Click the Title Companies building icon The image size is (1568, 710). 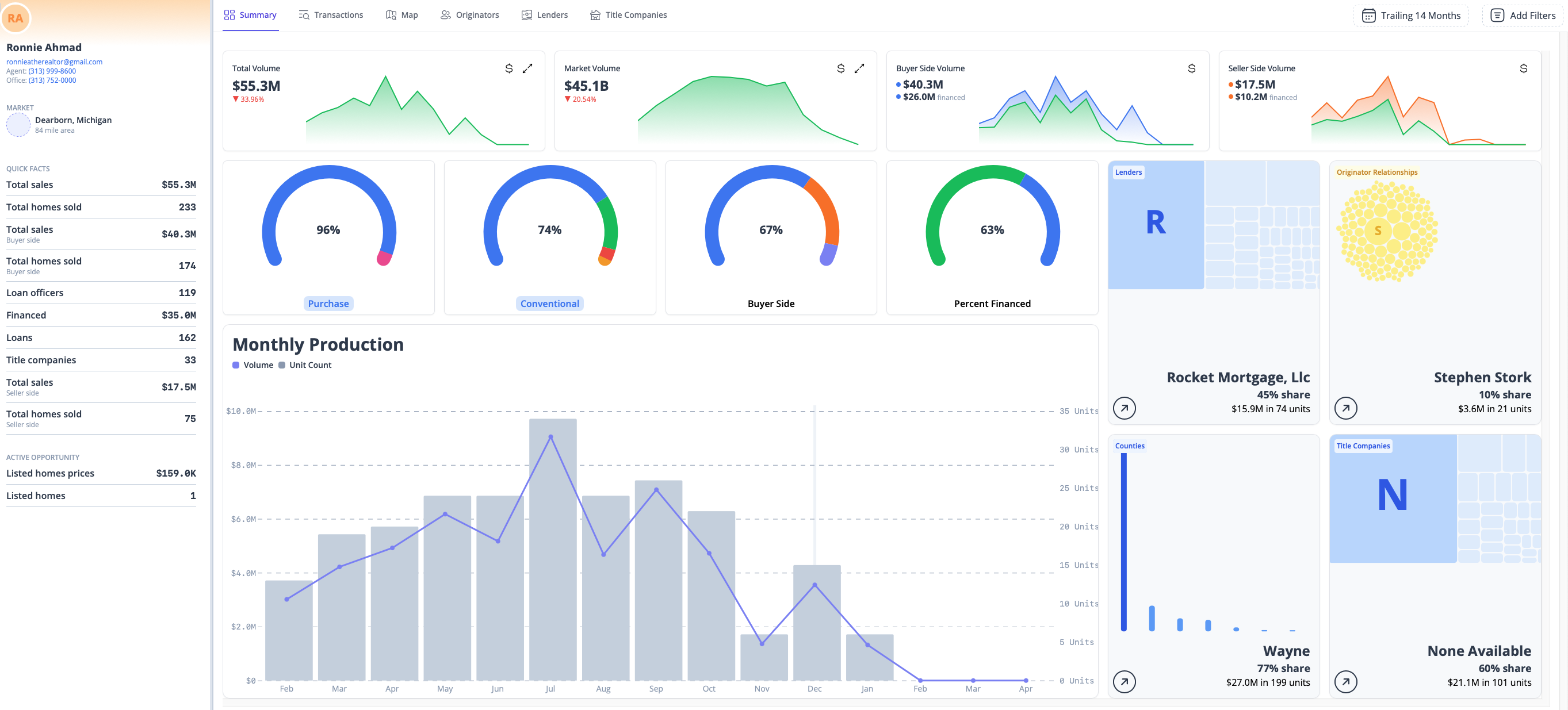point(595,14)
